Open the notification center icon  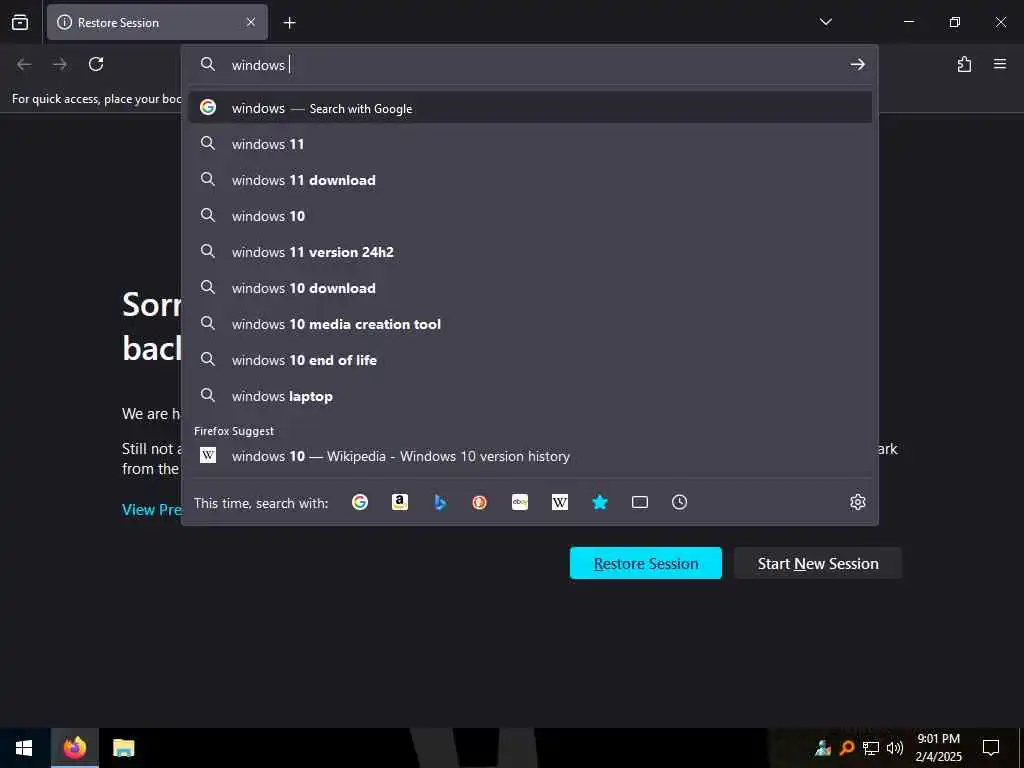[x=991, y=748]
